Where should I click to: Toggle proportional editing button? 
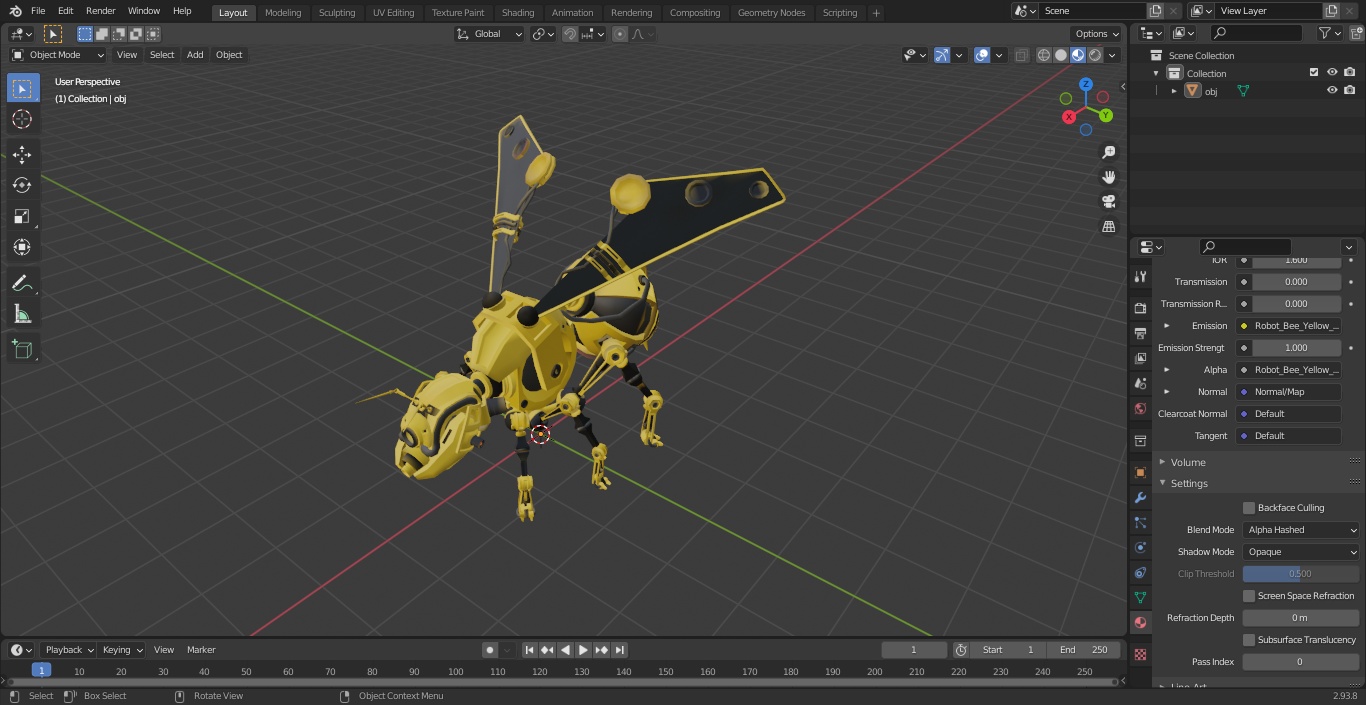[x=620, y=34]
